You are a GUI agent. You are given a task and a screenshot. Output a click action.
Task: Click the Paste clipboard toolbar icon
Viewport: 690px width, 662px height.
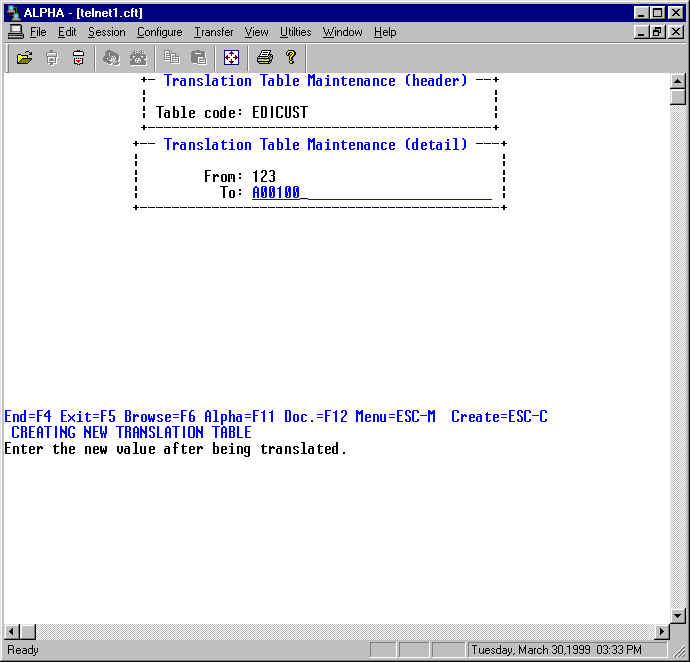coord(198,58)
